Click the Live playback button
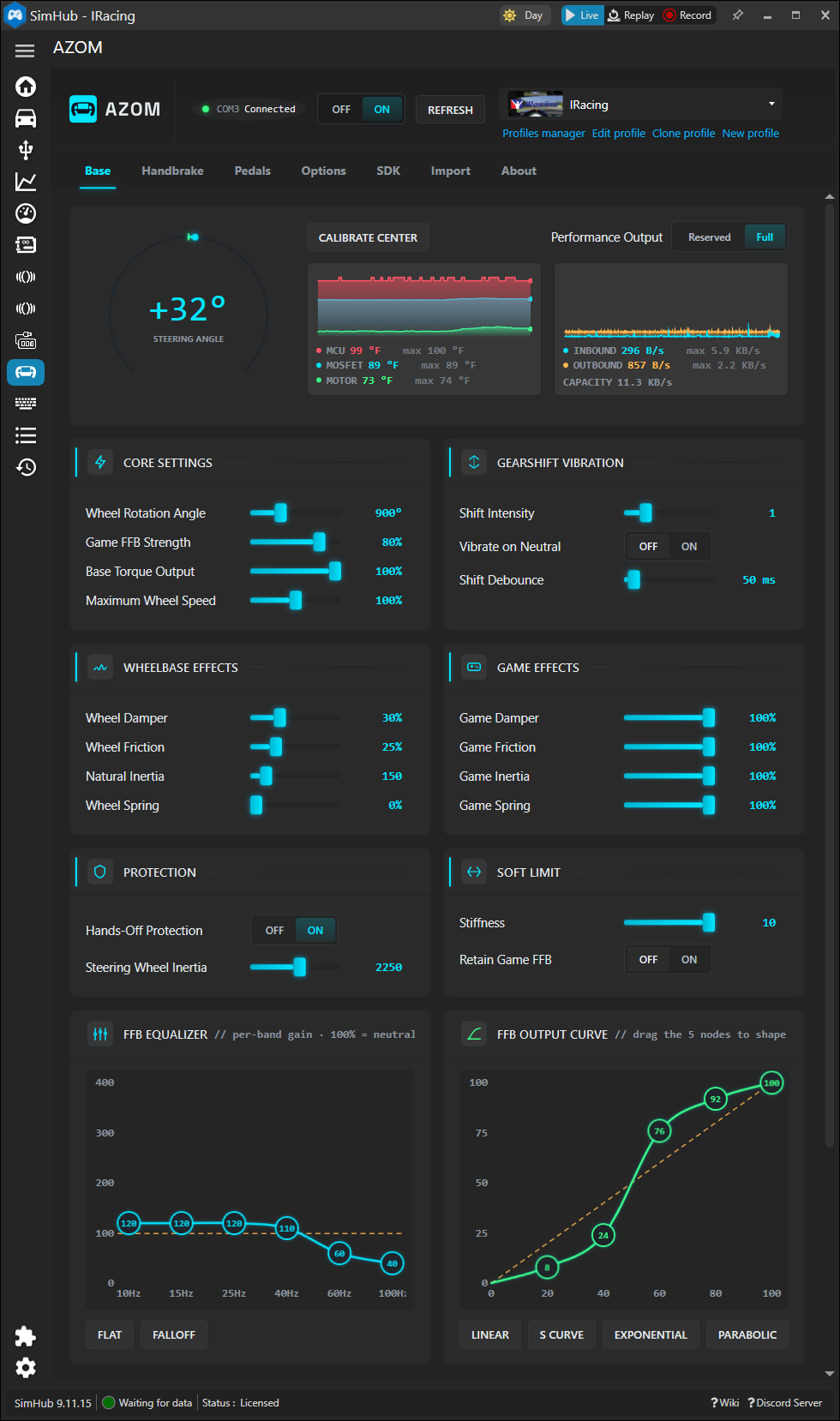The width and height of the screenshot is (840, 1421). point(583,15)
